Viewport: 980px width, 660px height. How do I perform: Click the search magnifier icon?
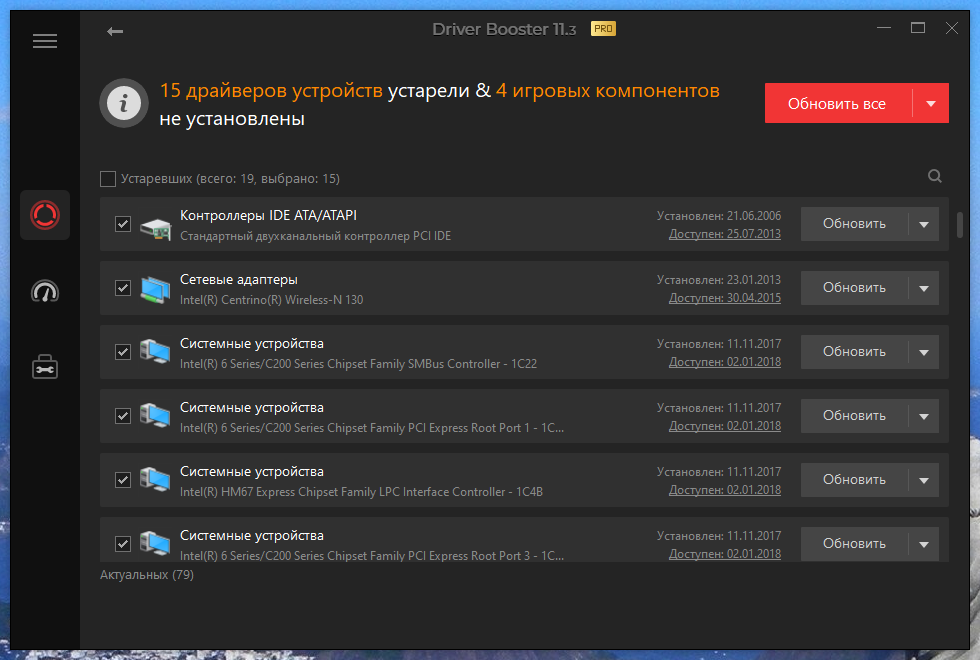click(x=934, y=176)
